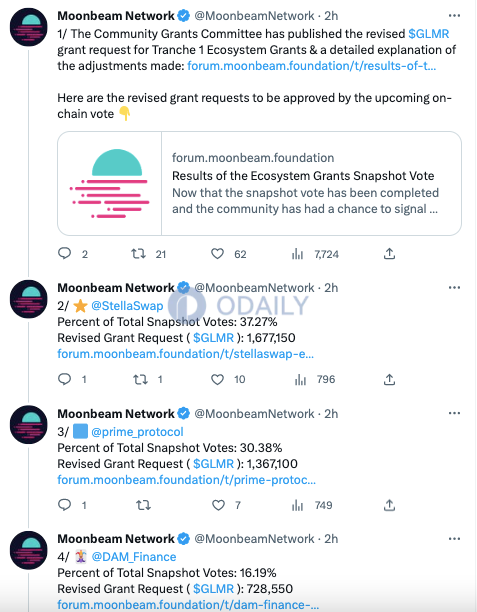Open more options on the StellaSwap tweet
This screenshot has height=612, width=477.
[454, 288]
